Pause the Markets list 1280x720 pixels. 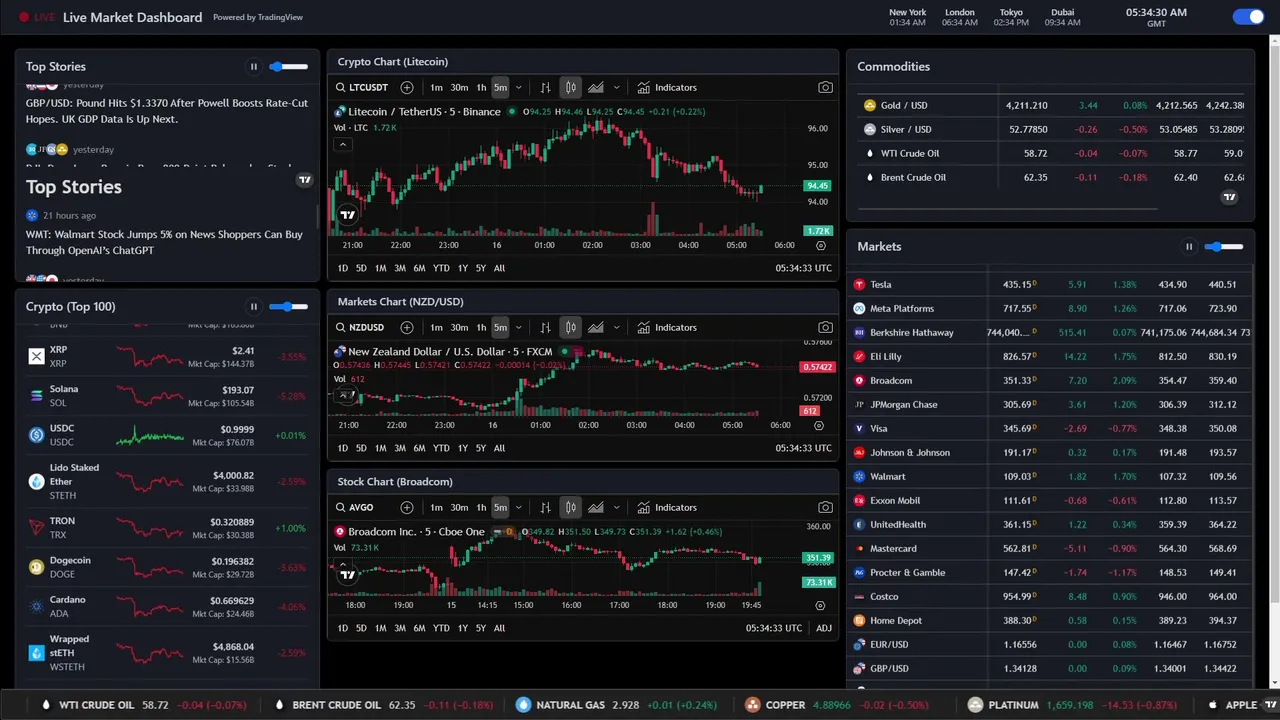point(1189,247)
